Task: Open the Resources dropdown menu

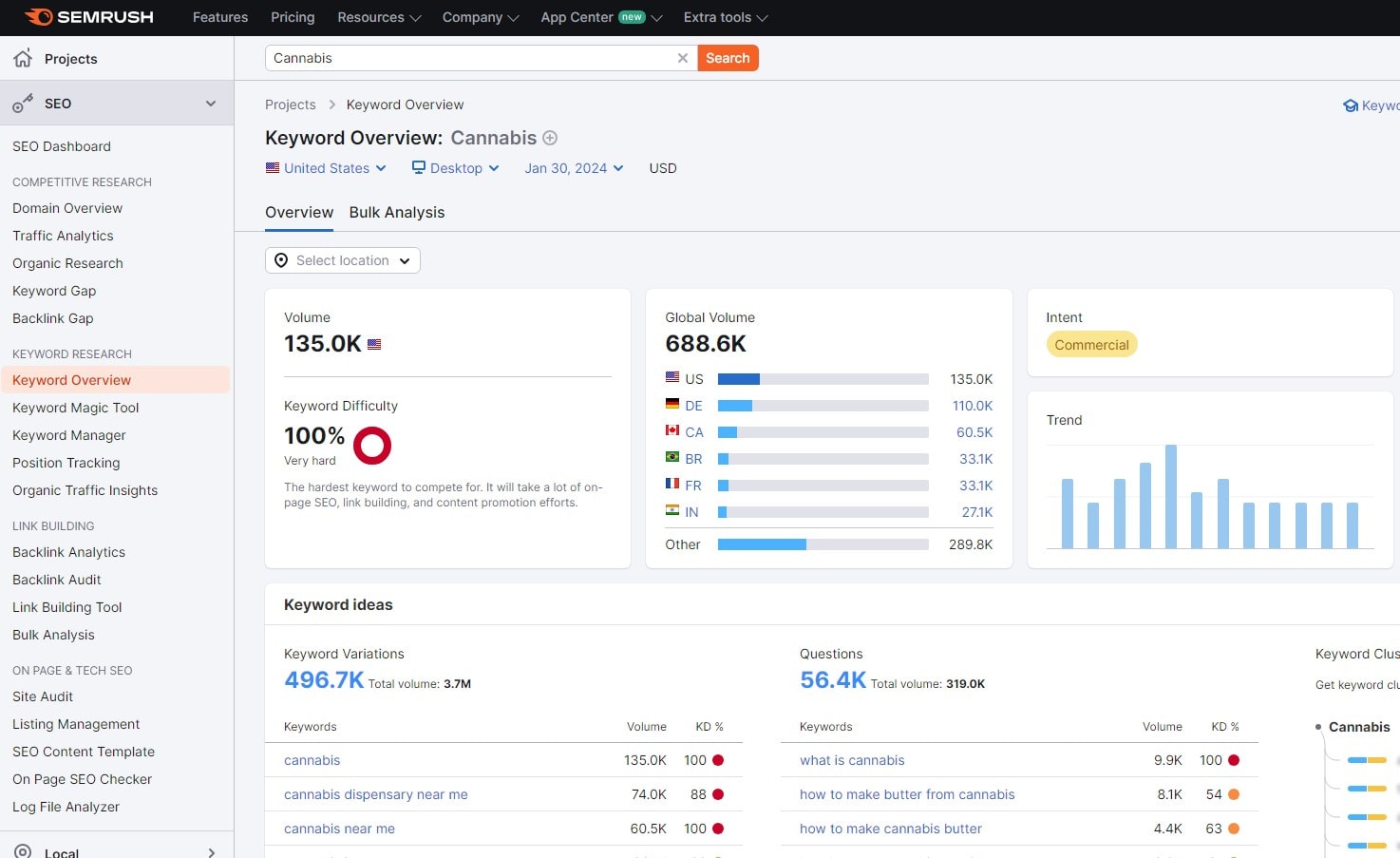Action: 379,17
